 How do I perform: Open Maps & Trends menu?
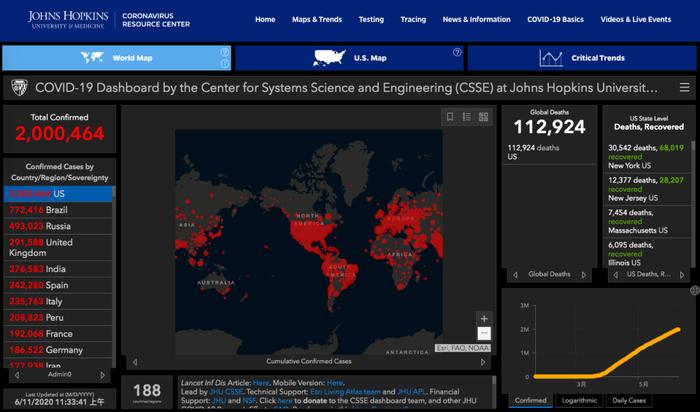tap(317, 20)
